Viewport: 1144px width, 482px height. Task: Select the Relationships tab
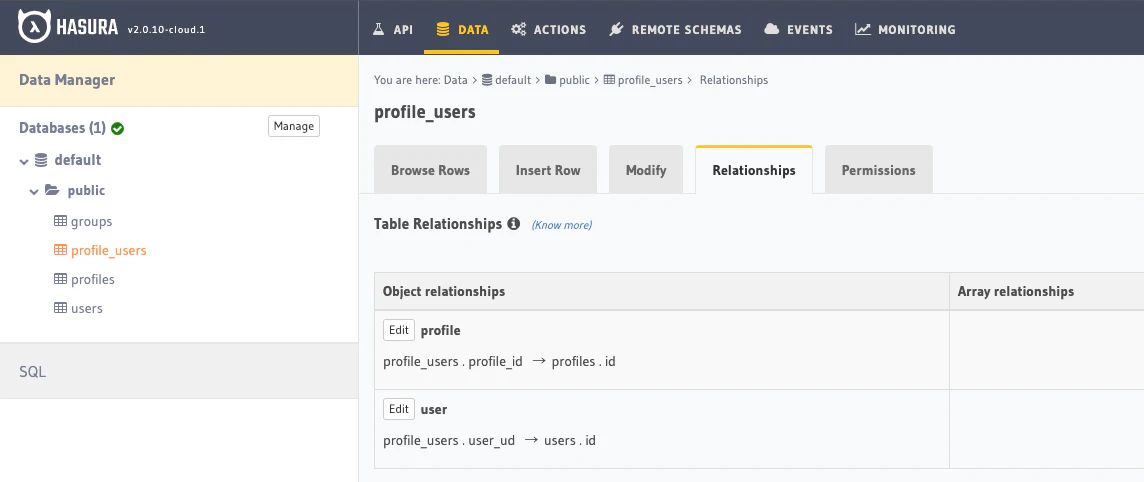pyautogui.click(x=754, y=170)
